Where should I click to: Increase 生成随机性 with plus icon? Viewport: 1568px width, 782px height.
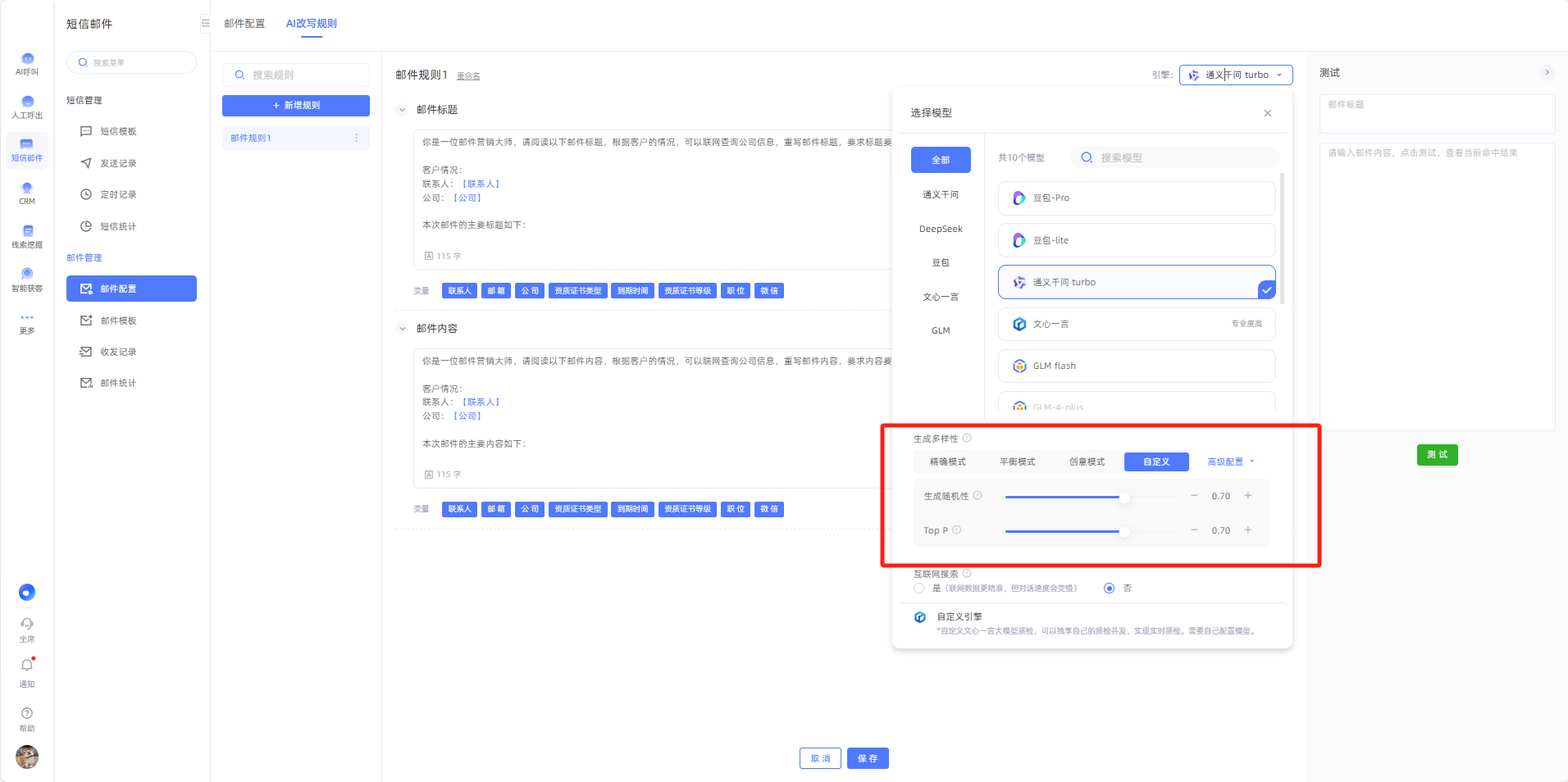1248,496
